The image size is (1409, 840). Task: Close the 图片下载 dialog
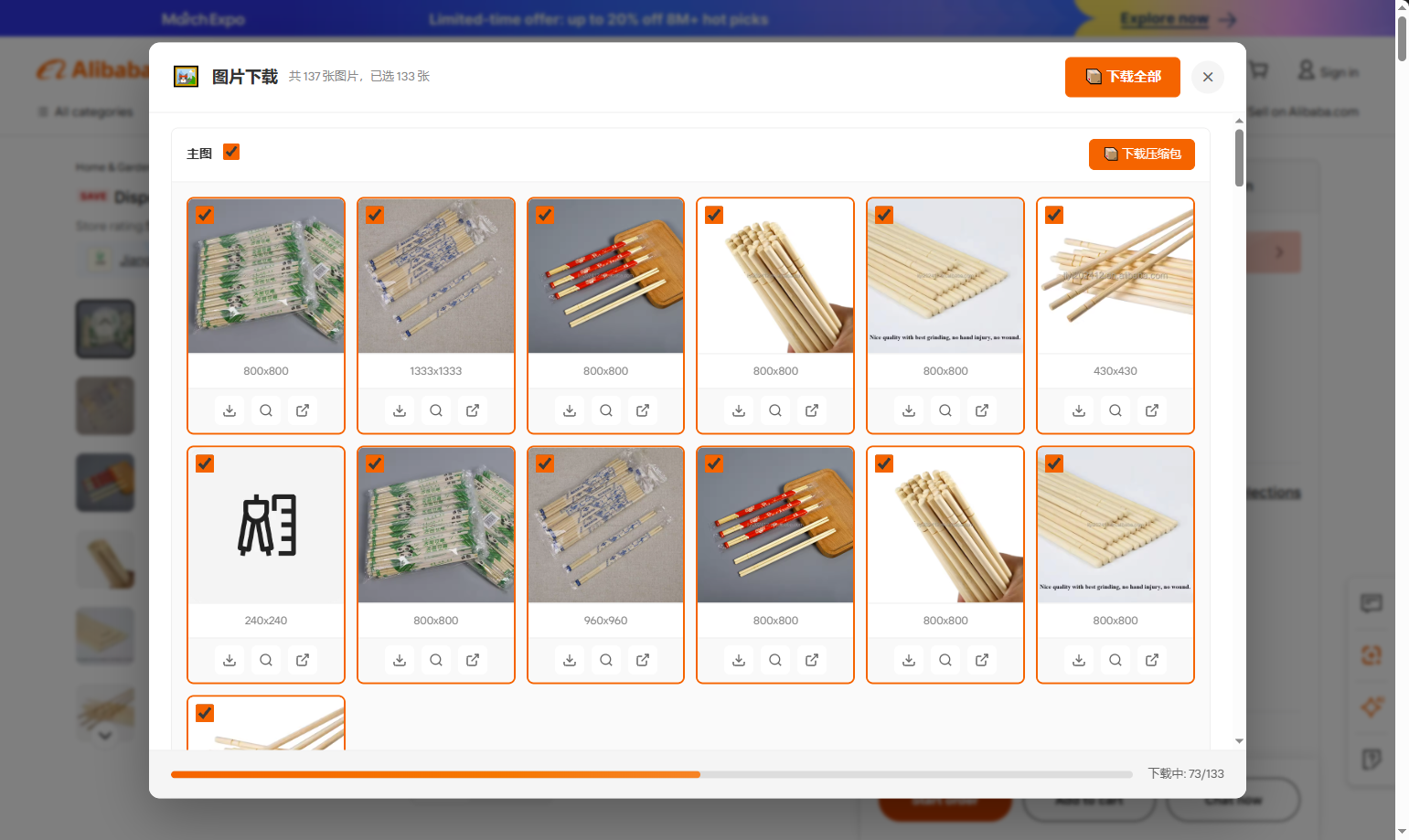point(1208,77)
